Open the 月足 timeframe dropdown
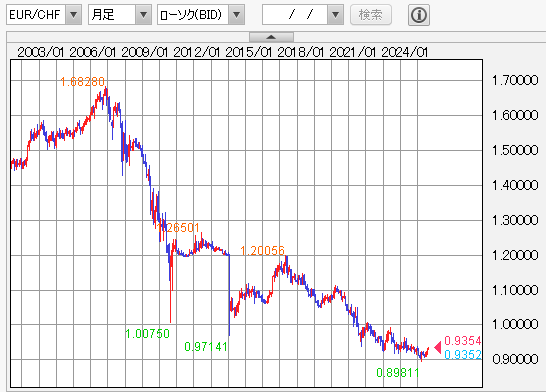 (x=120, y=15)
